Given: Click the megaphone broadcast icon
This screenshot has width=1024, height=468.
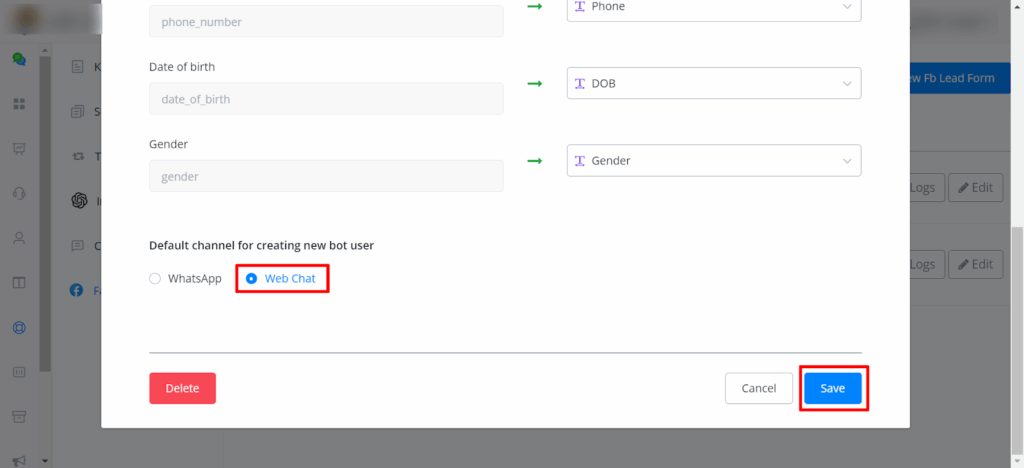Looking at the screenshot, I should pos(19,461).
